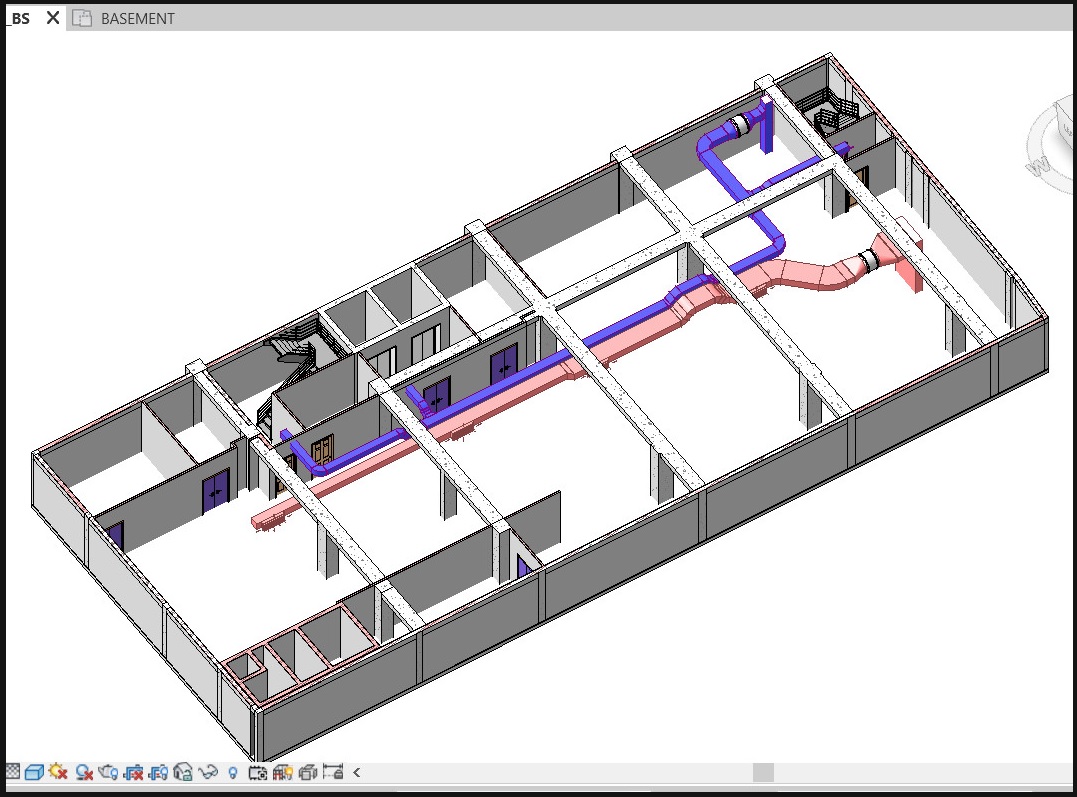This screenshot has height=797, width=1077.
Task: Open the unlocked 3D view house icon
Action: [183, 772]
